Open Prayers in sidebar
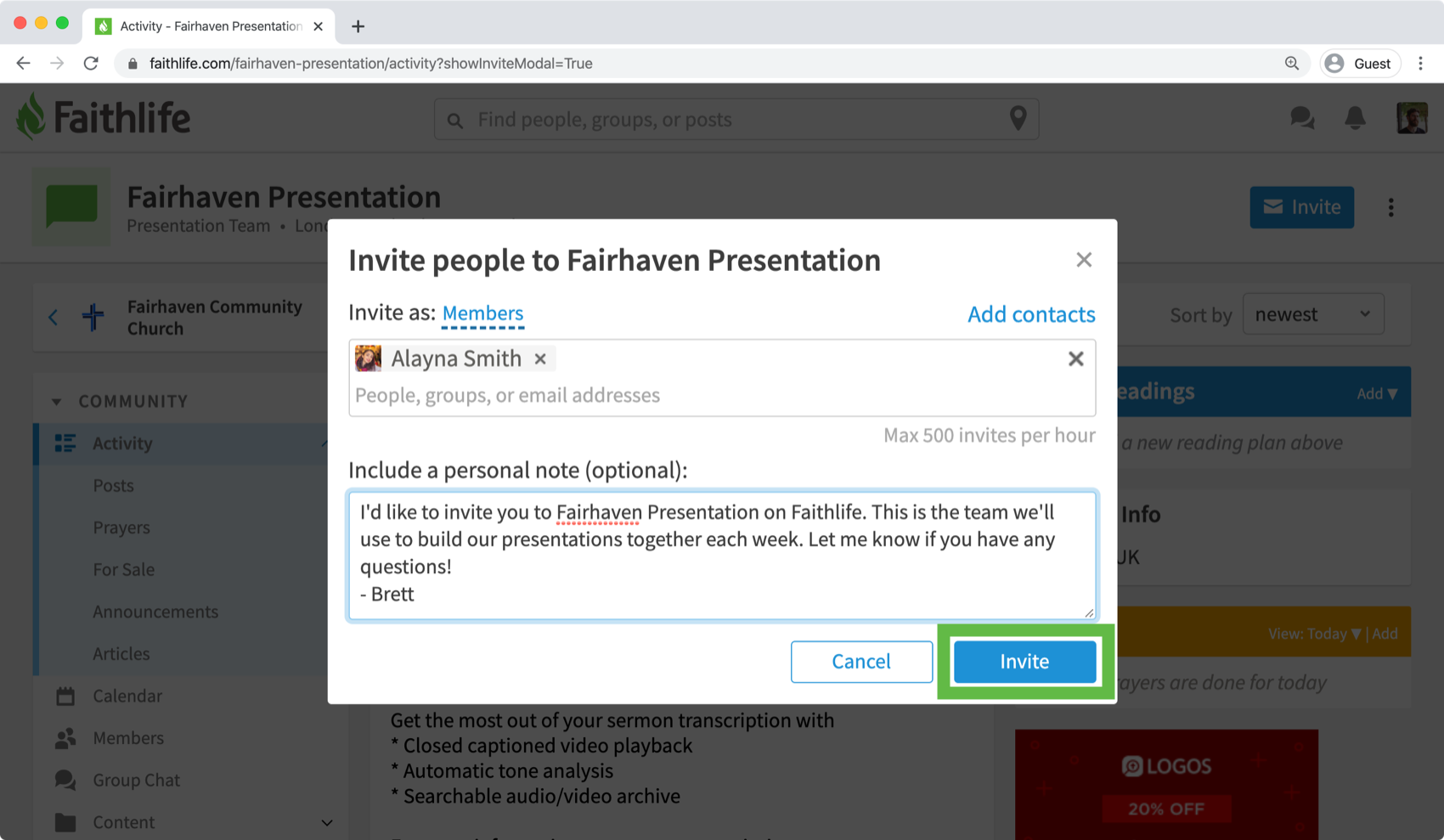The height and width of the screenshot is (840, 1444). pyautogui.click(x=121, y=527)
